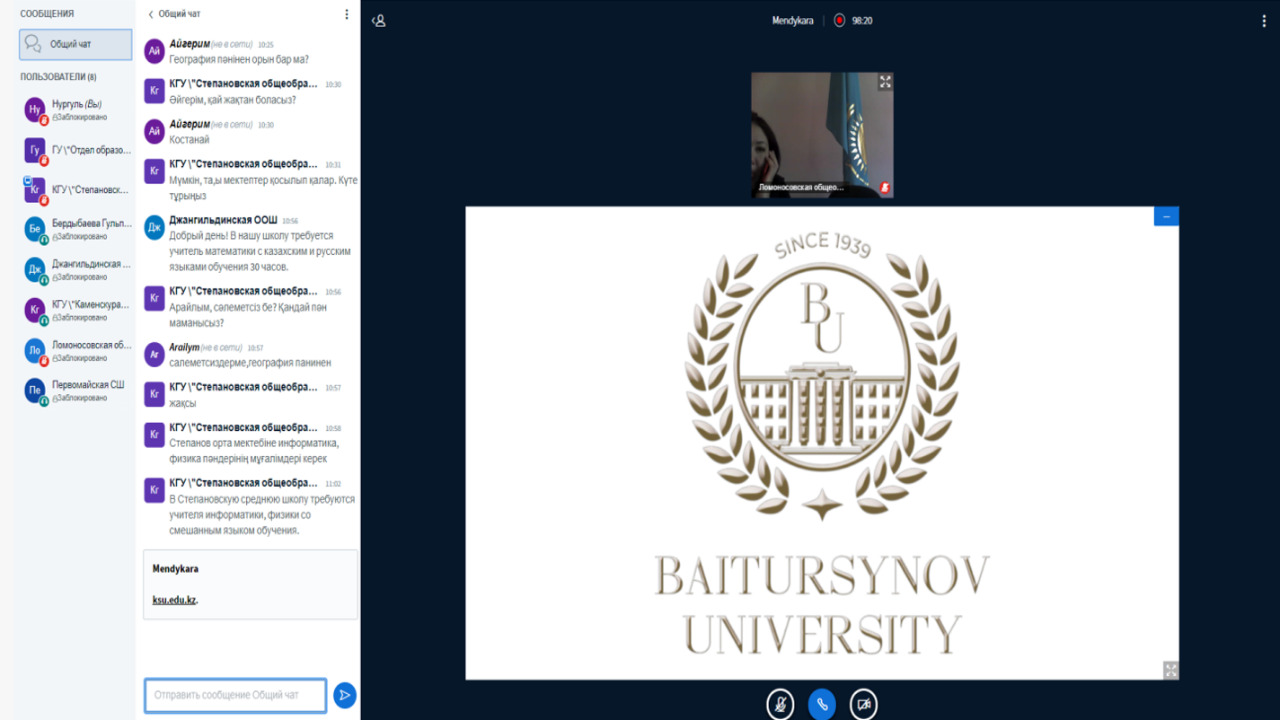1280x720 pixels.
Task: Select user Джангильдинская in user list
Action: pos(76,270)
